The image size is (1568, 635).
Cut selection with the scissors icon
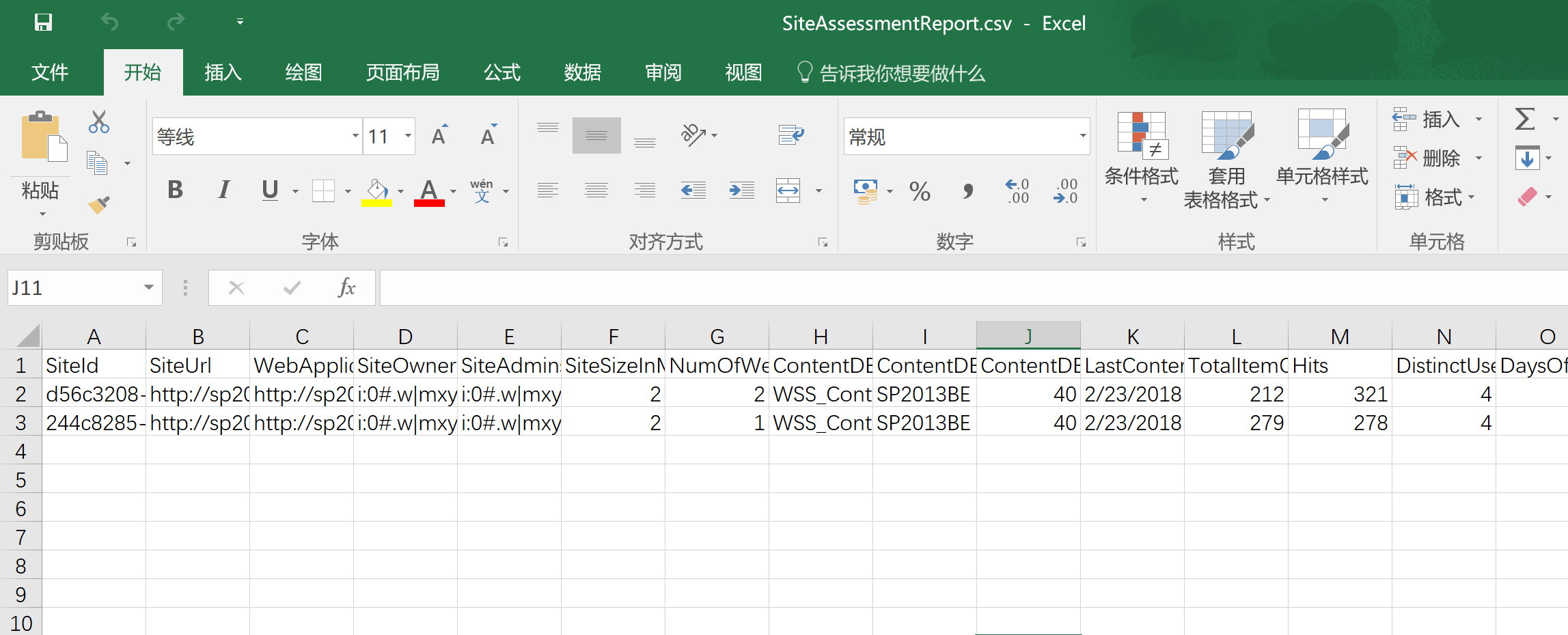pos(99,122)
